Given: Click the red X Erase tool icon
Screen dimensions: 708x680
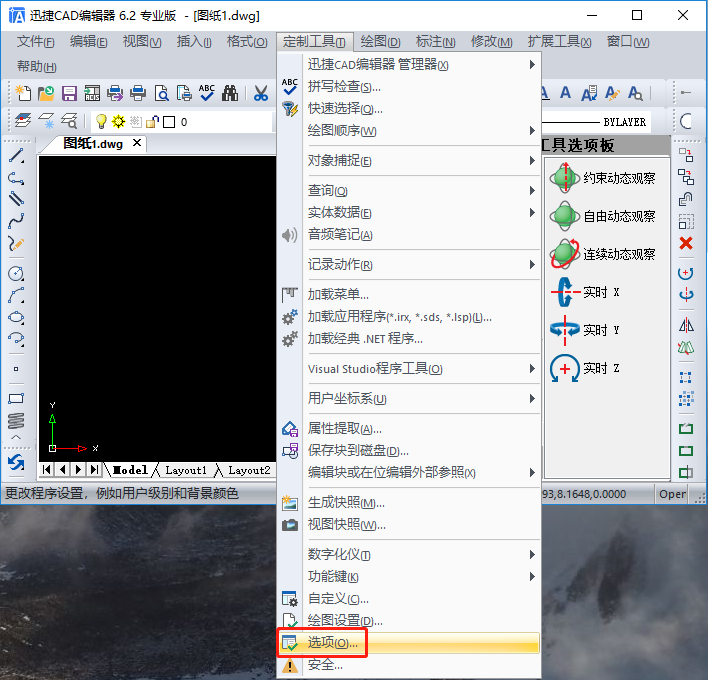Looking at the screenshot, I should 686,243.
